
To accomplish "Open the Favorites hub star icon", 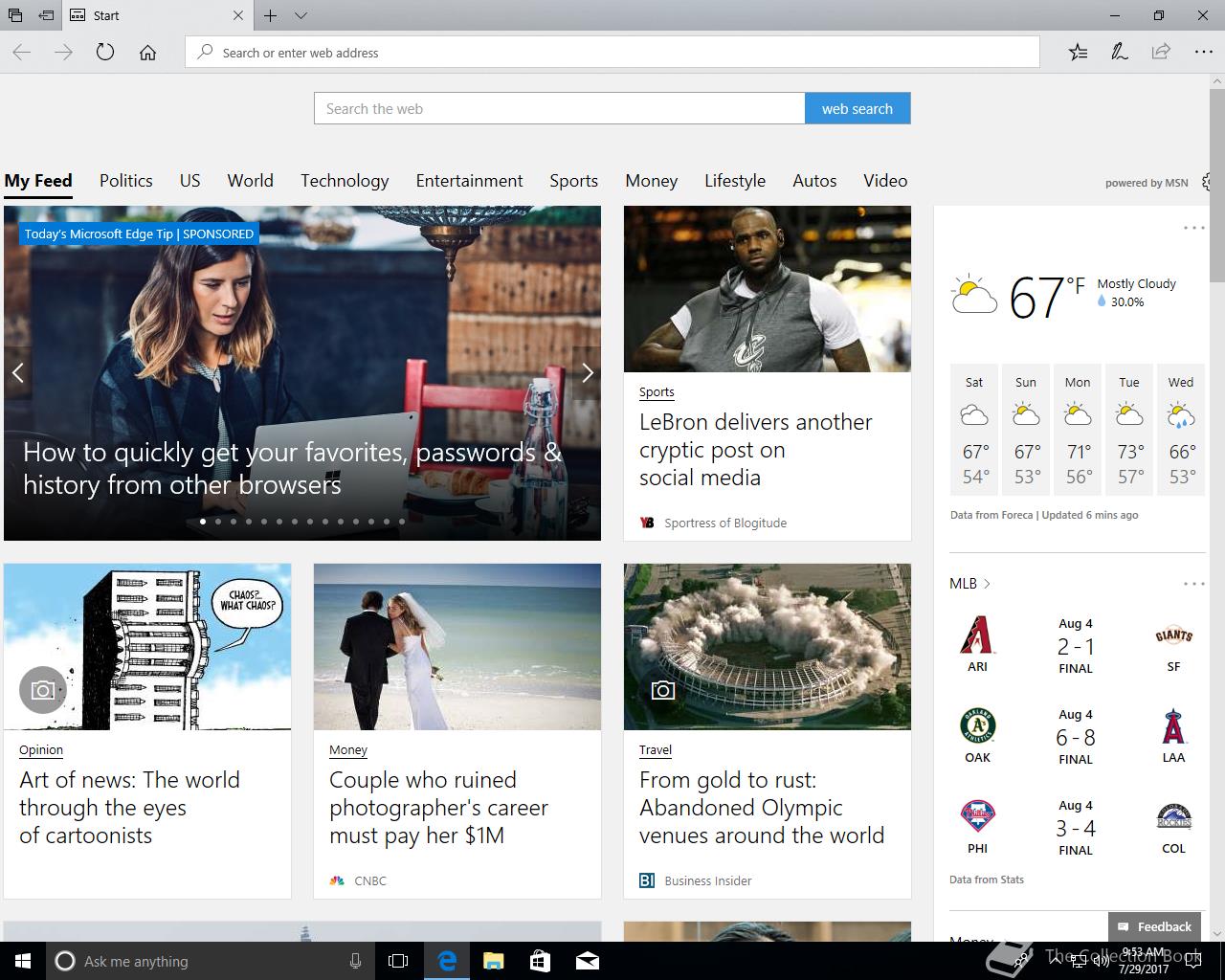I will pos(1078,53).
